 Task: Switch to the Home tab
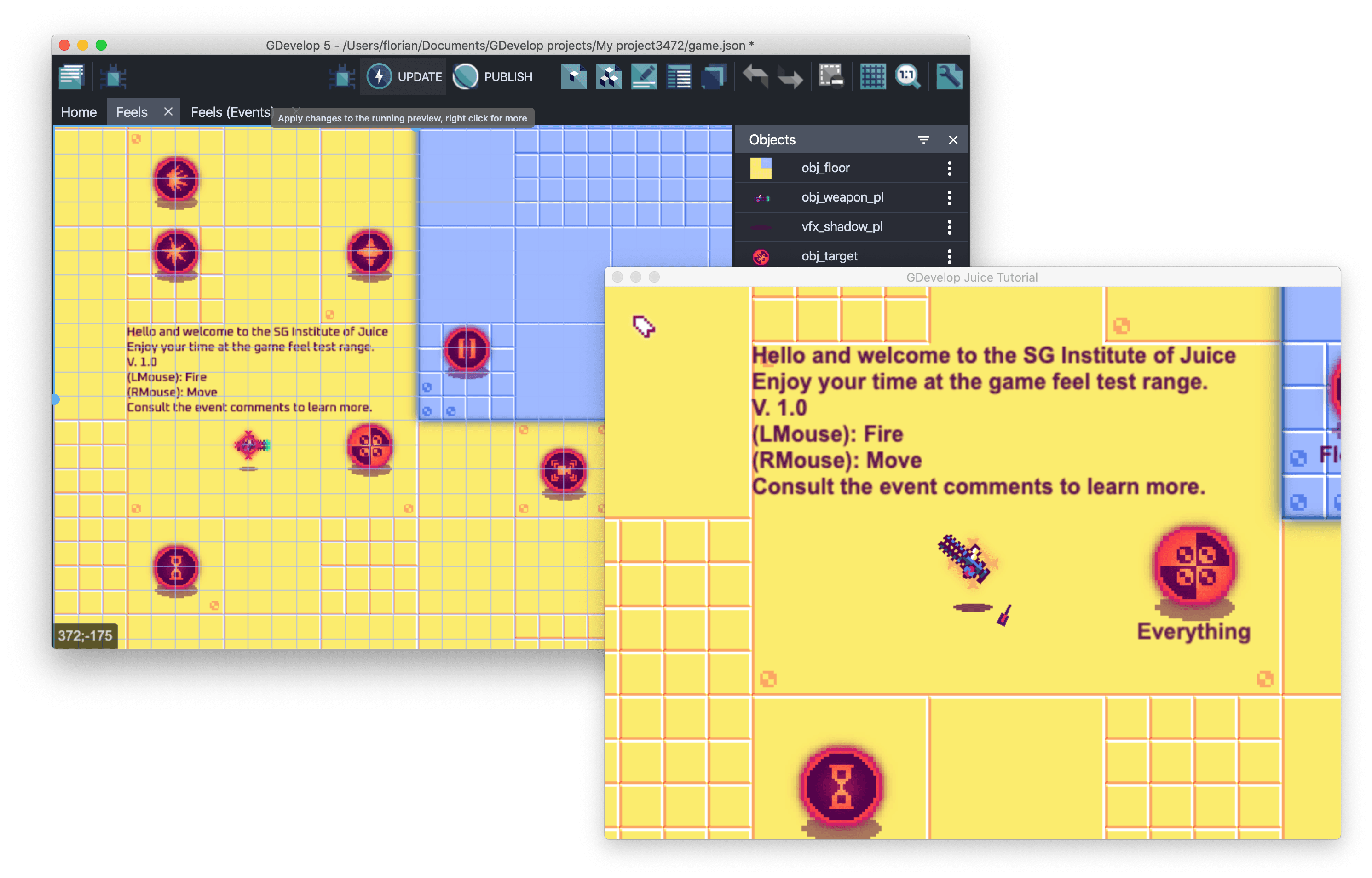click(78, 112)
